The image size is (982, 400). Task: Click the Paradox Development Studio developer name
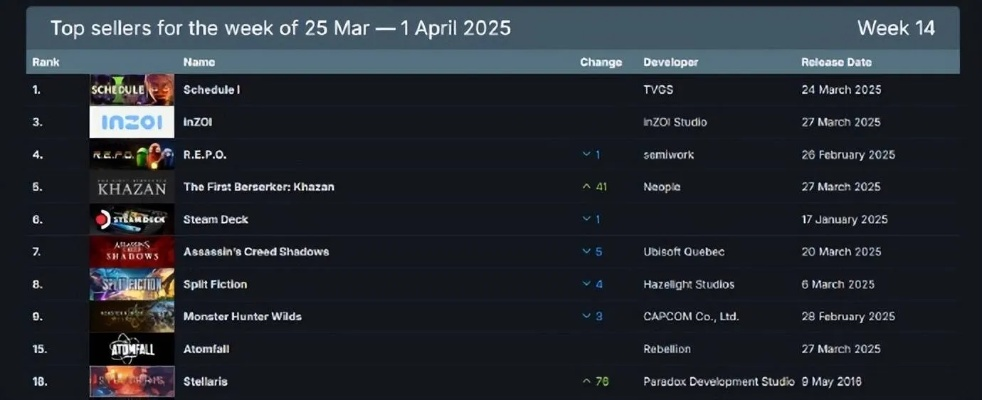[719, 381]
